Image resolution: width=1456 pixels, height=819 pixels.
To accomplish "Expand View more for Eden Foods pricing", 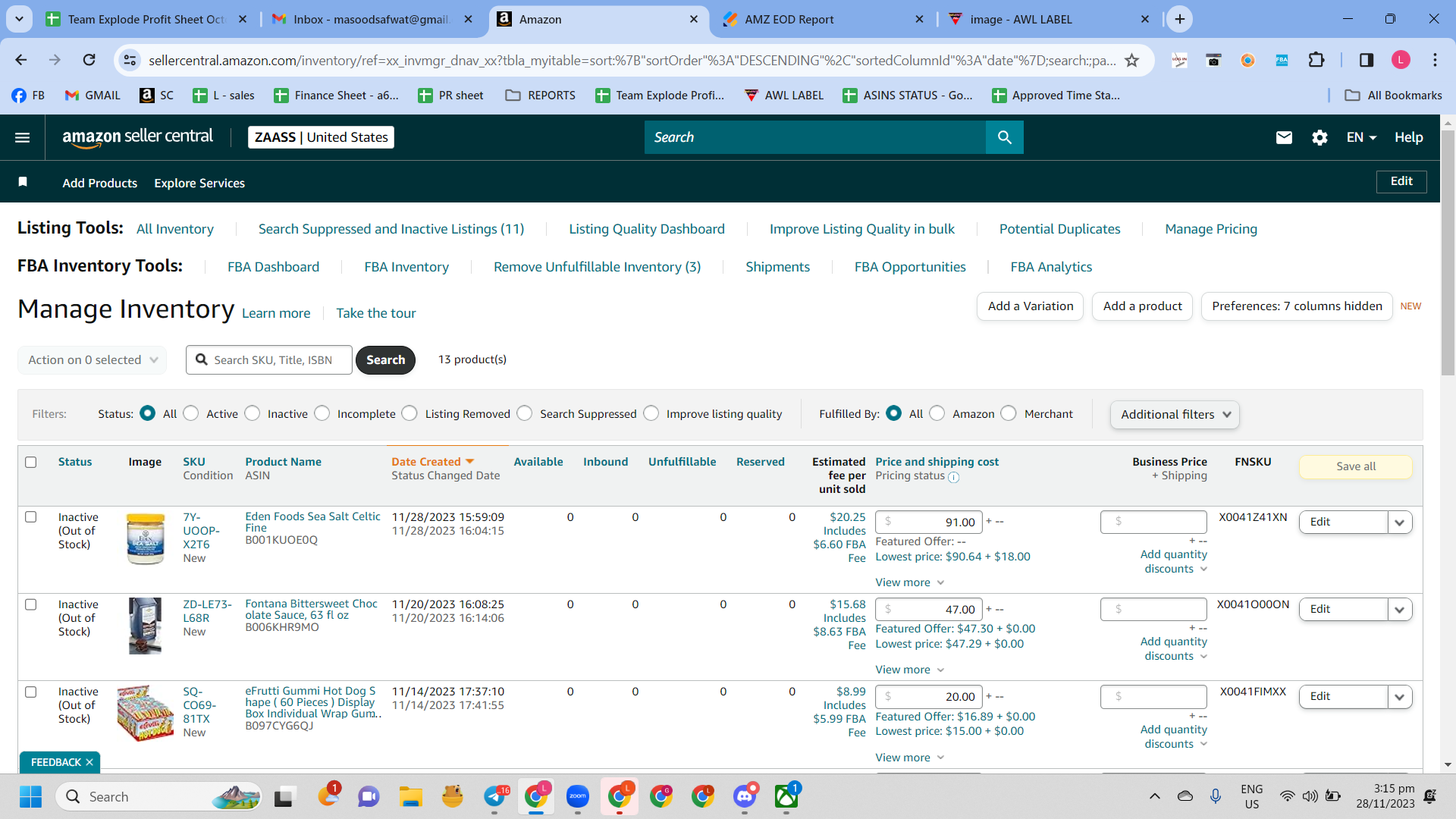I will (x=910, y=582).
